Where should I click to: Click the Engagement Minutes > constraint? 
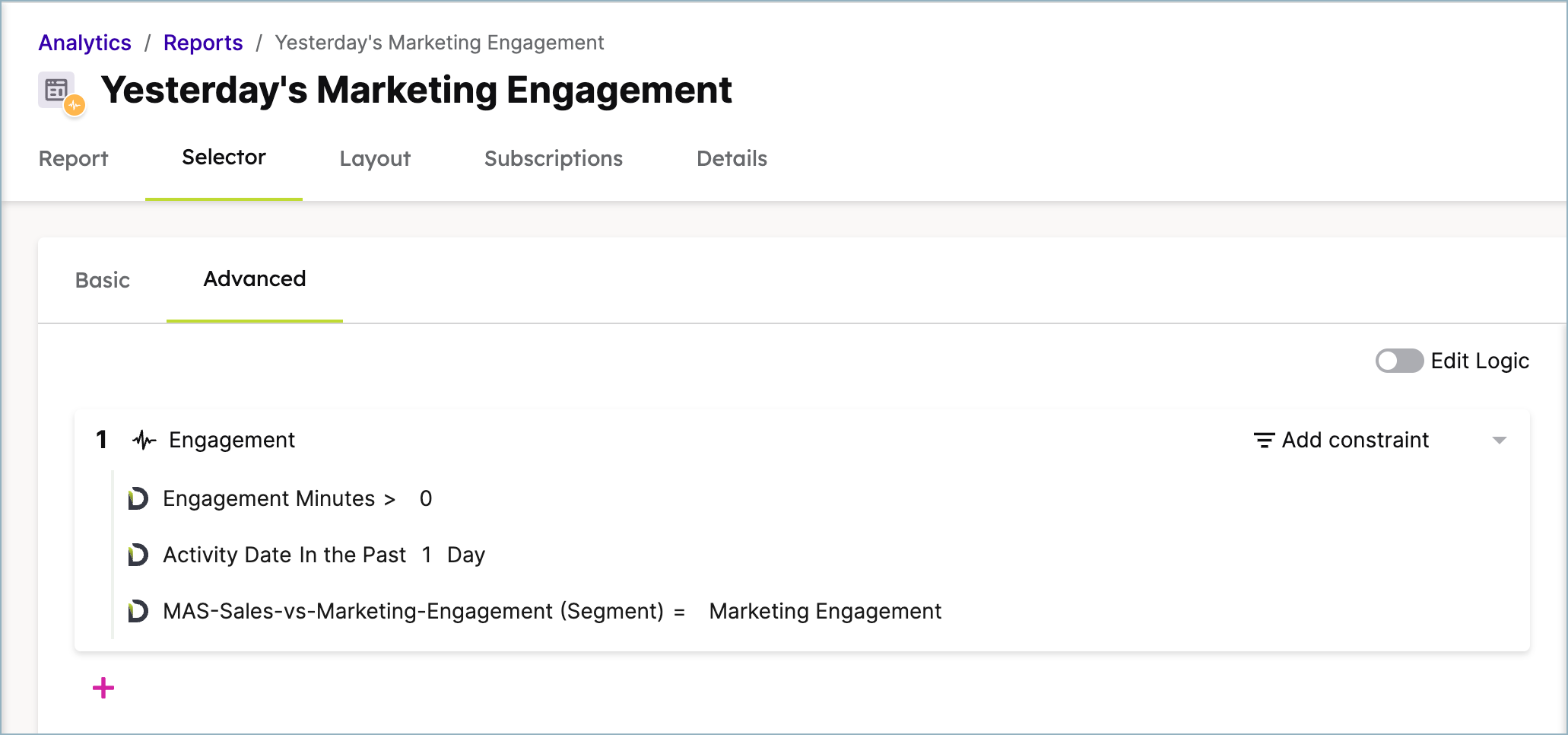(279, 498)
